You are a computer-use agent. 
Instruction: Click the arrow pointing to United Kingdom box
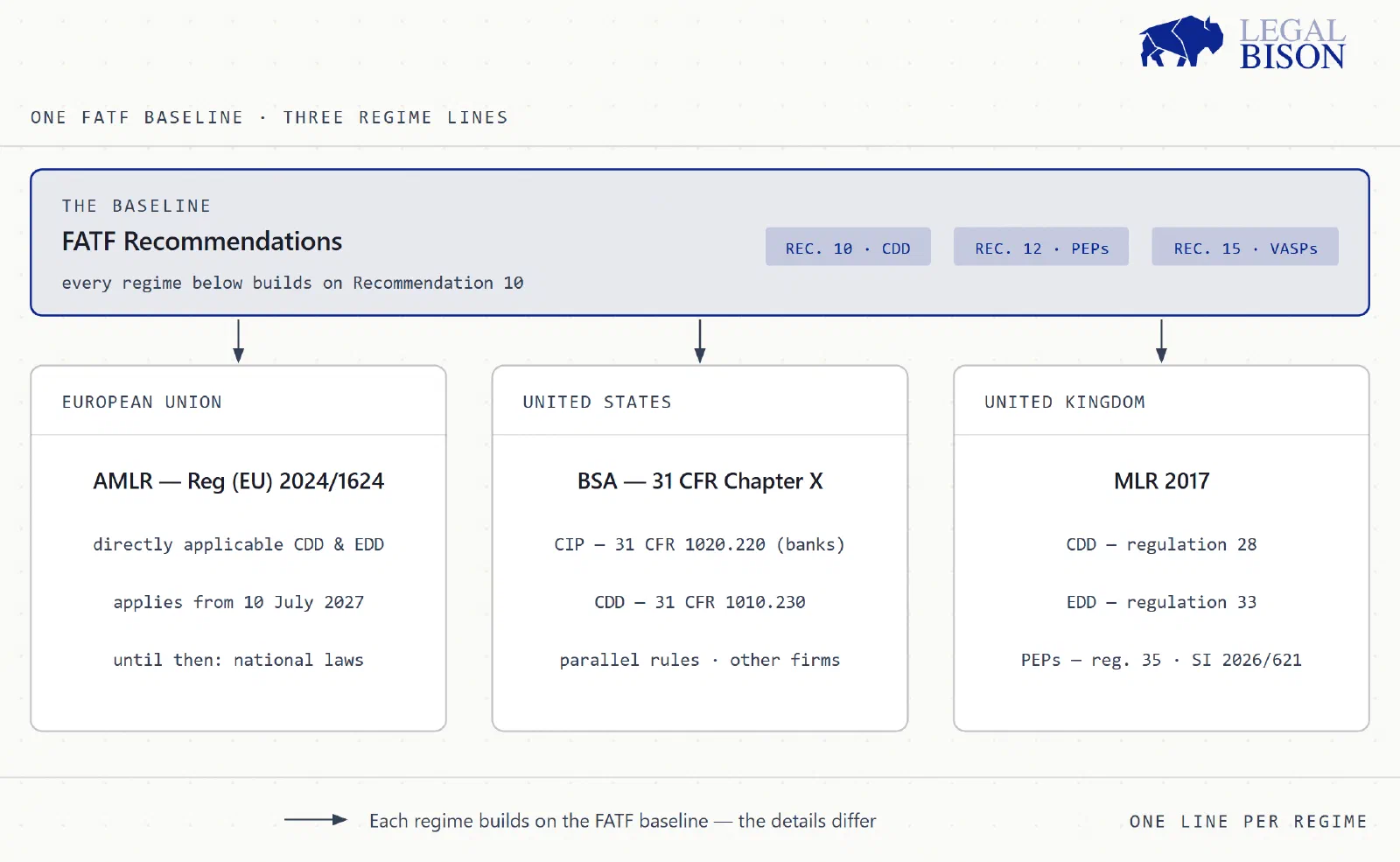[x=1161, y=341]
